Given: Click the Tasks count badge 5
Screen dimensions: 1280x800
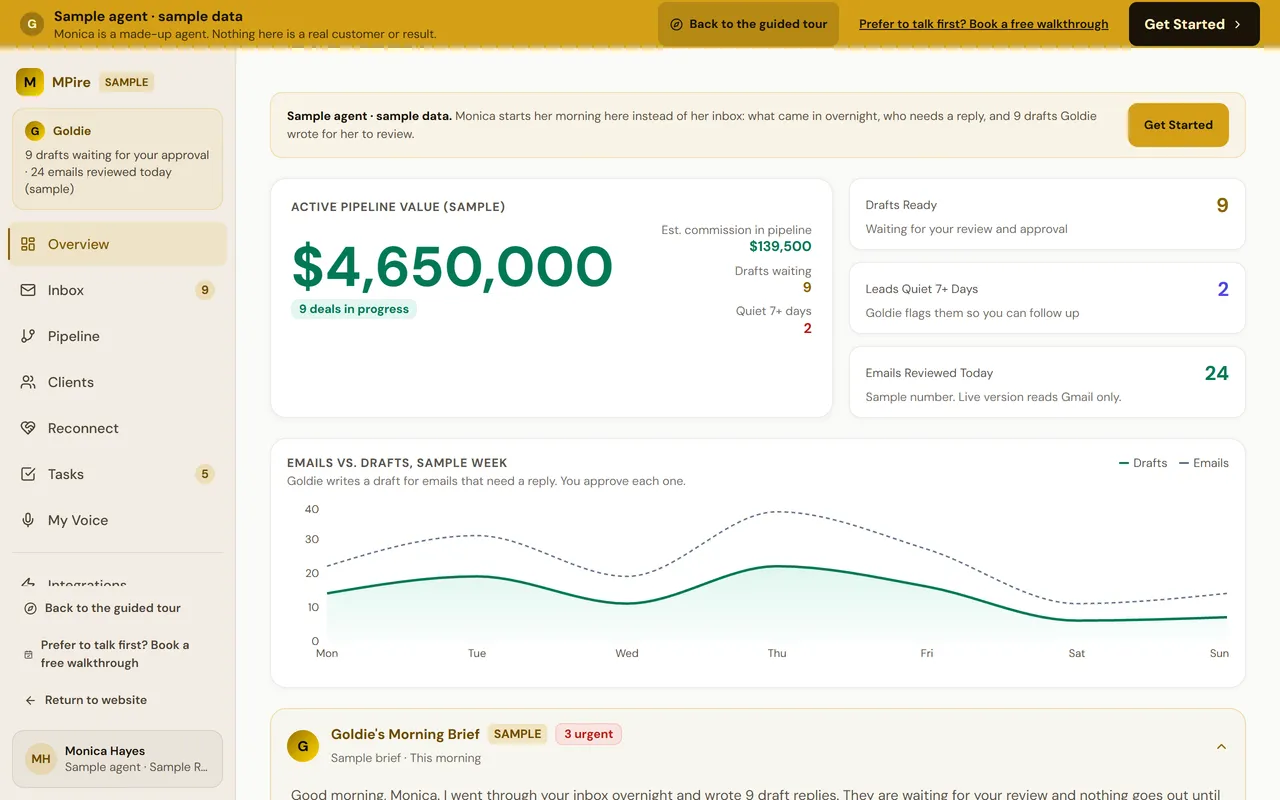Looking at the screenshot, I should click(205, 474).
